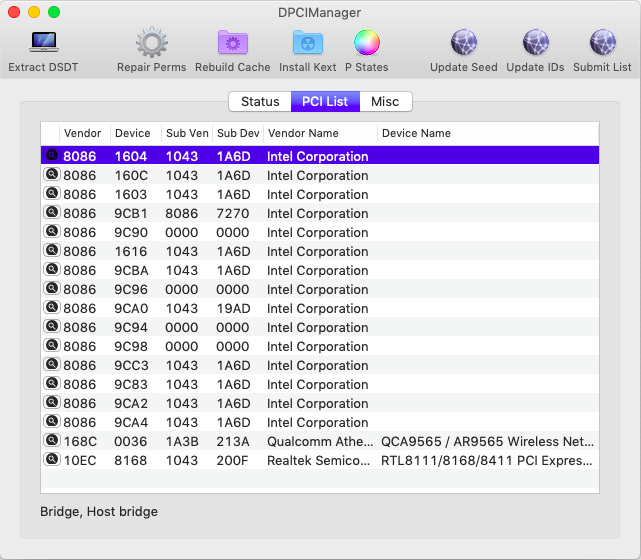Click device ID 9CC3 cell

131,365
